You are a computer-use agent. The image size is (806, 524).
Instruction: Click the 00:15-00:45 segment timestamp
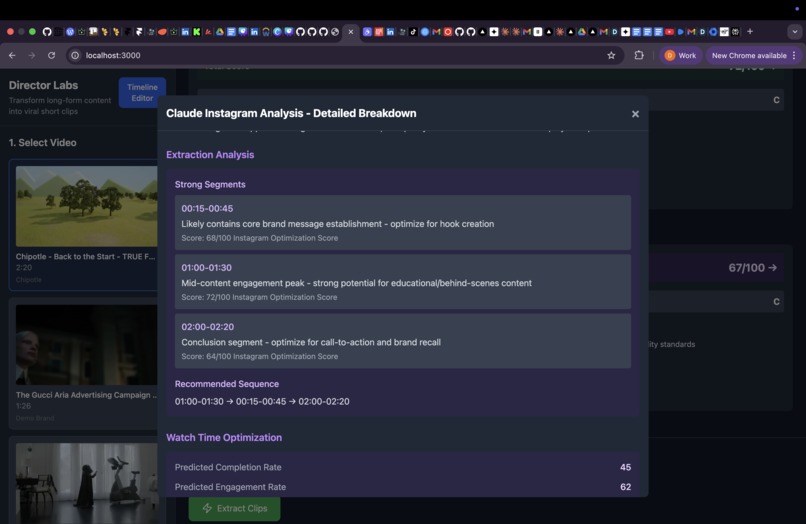point(207,208)
